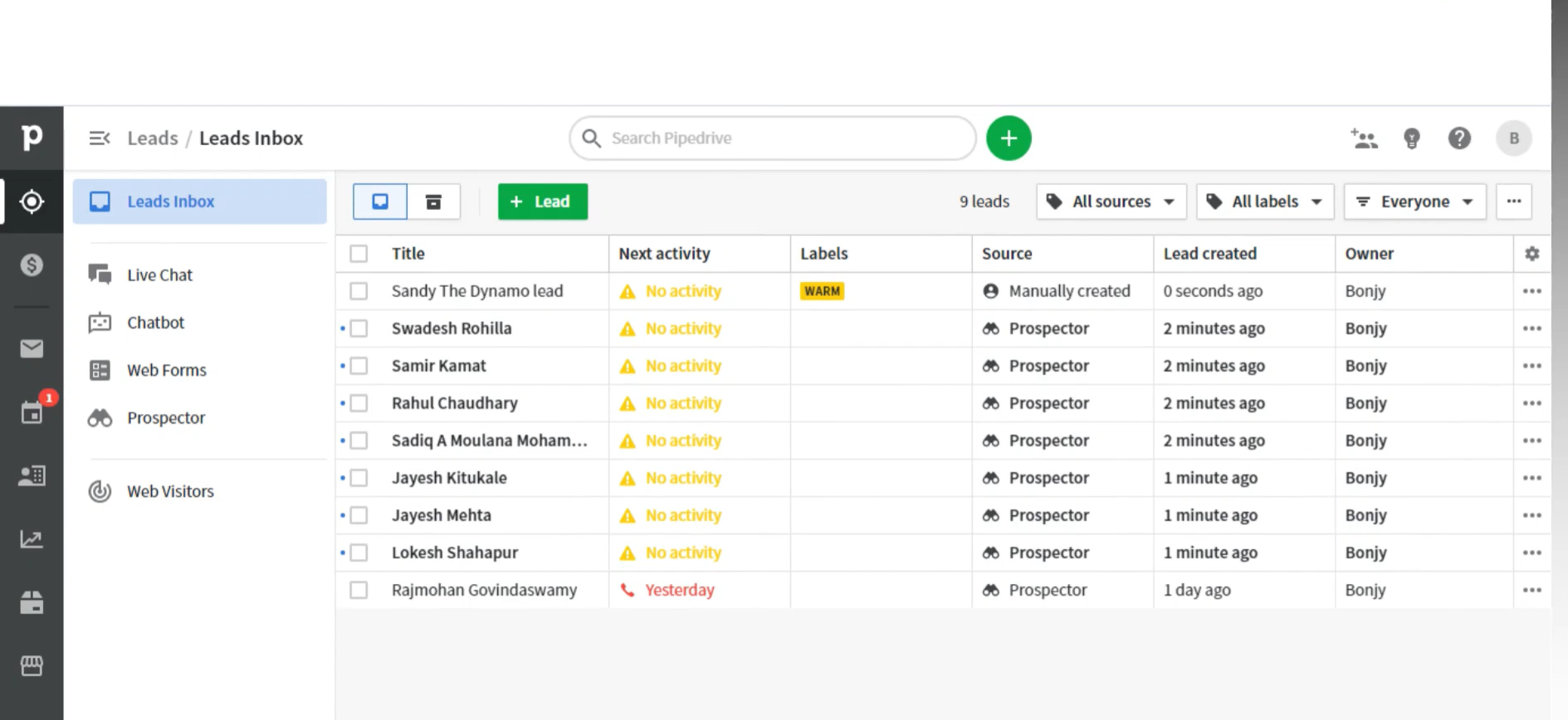Switch to archived leads view icon
Viewport: 1568px width, 720px height.
click(x=433, y=202)
